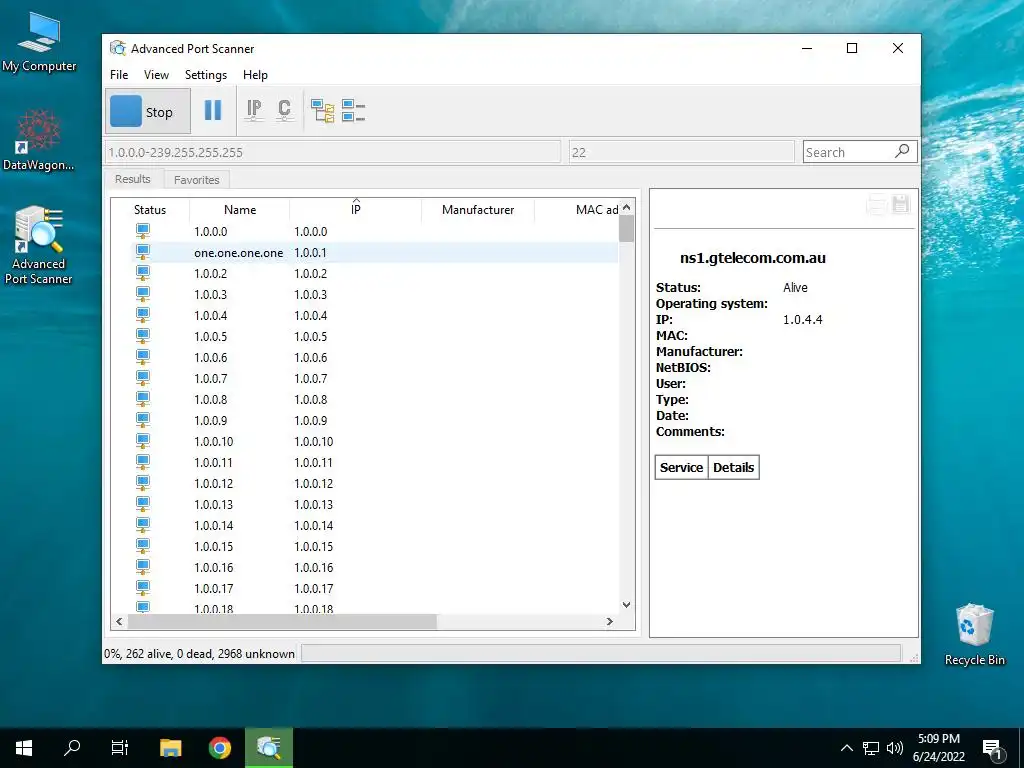
Task: Click the computer icon of host 1.0.0.4
Action: (142, 315)
